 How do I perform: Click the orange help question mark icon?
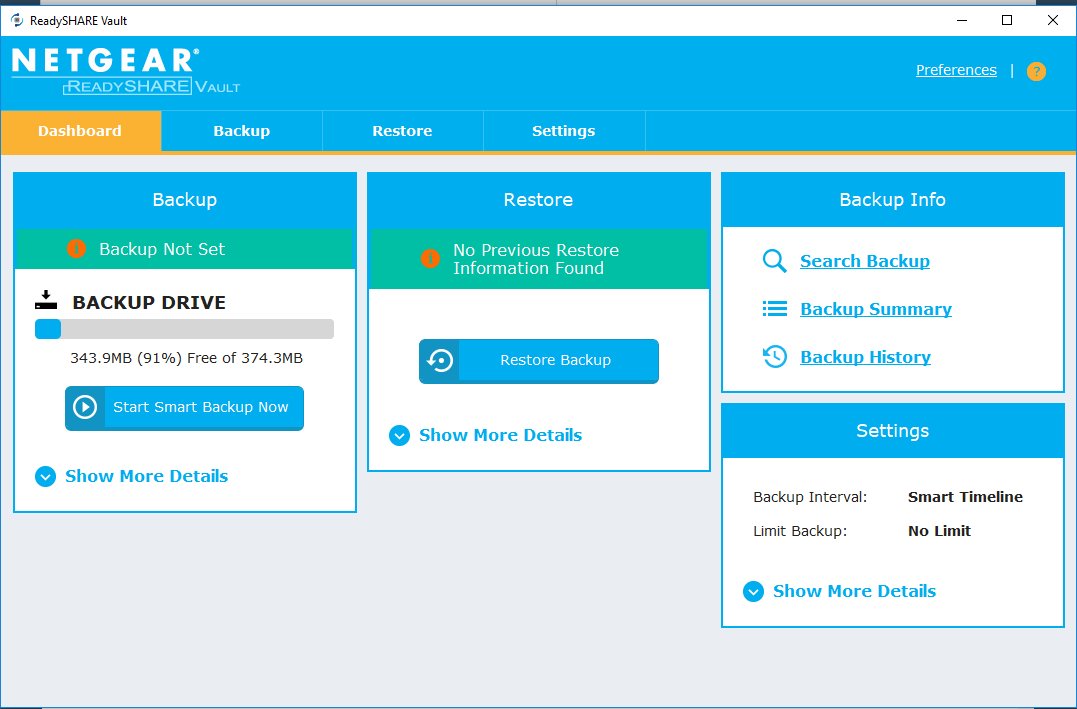pyautogui.click(x=1036, y=71)
